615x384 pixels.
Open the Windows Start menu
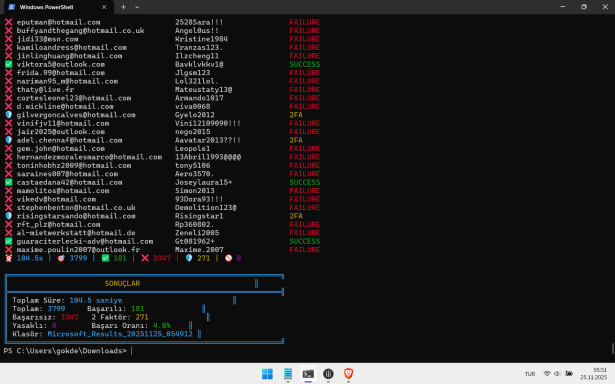[x=267, y=374]
